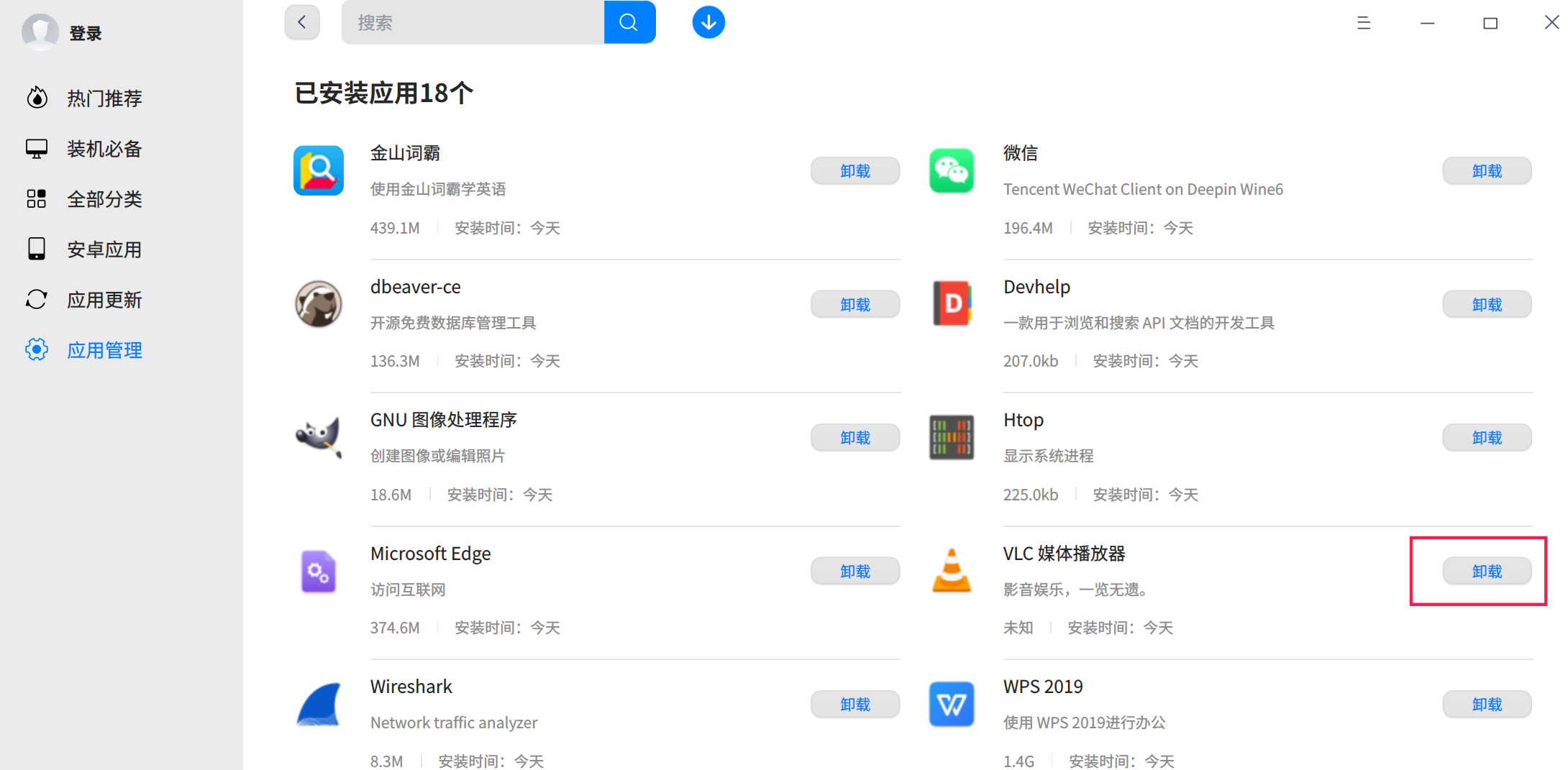Click the user avatar icon
Image resolution: width=1568 pixels, height=770 pixels.
[x=40, y=32]
